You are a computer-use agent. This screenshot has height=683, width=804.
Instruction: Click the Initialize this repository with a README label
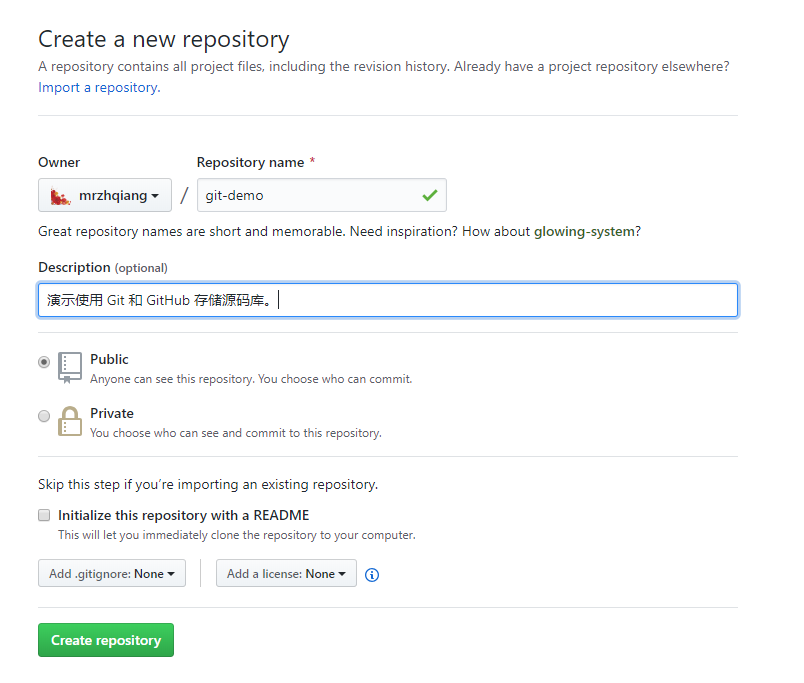point(184,515)
